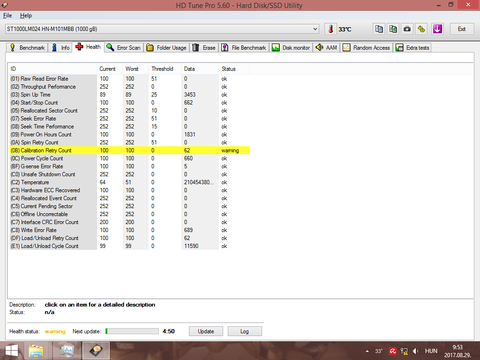Switch to the Error Scan tab
480x360 pixels.
point(124,48)
